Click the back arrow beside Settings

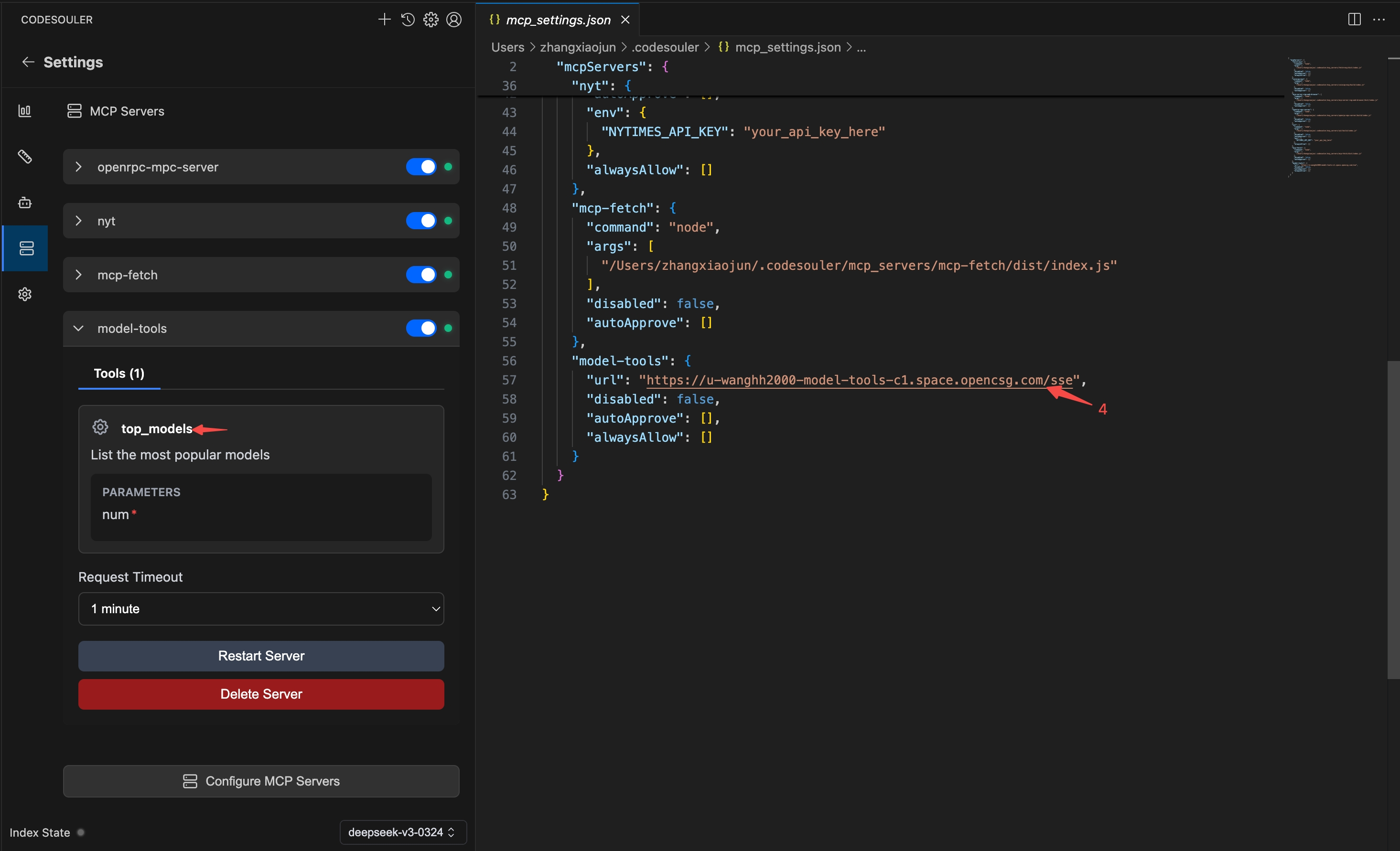pyautogui.click(x=28, y=62)
